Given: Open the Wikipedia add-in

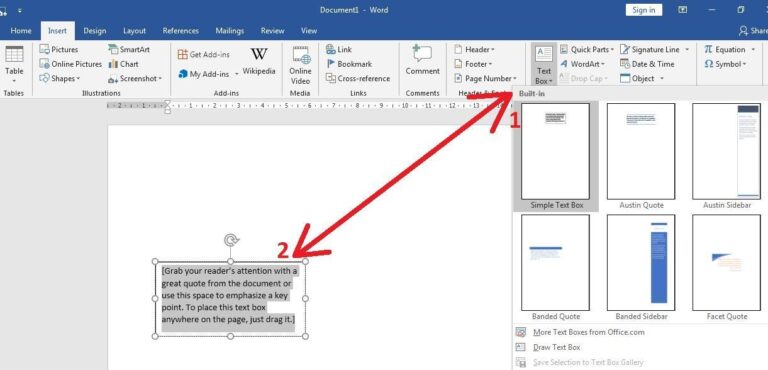Looking at the screenshot, I should pyautogui.click(x=259, y=62).
